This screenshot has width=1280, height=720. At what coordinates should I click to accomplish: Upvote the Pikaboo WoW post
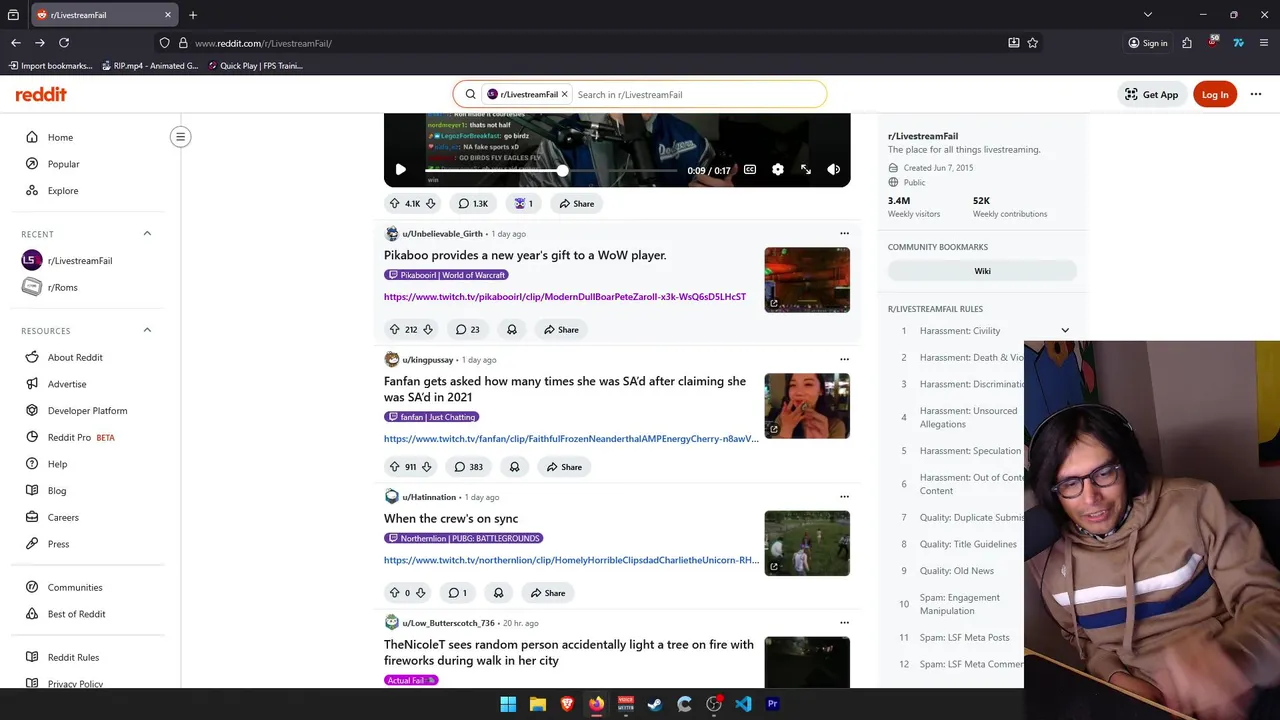pos(394,330)
